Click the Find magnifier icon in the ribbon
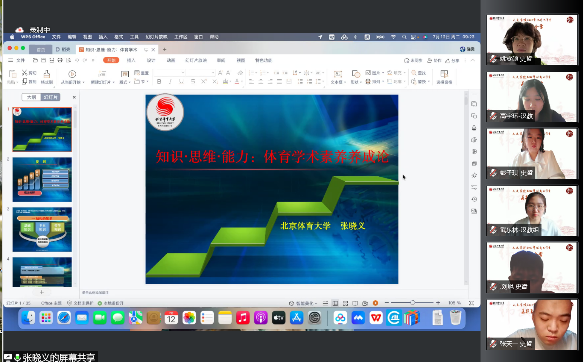Image resolution: width=584 pixels, height=362 pixels. (x=414, y=73)
